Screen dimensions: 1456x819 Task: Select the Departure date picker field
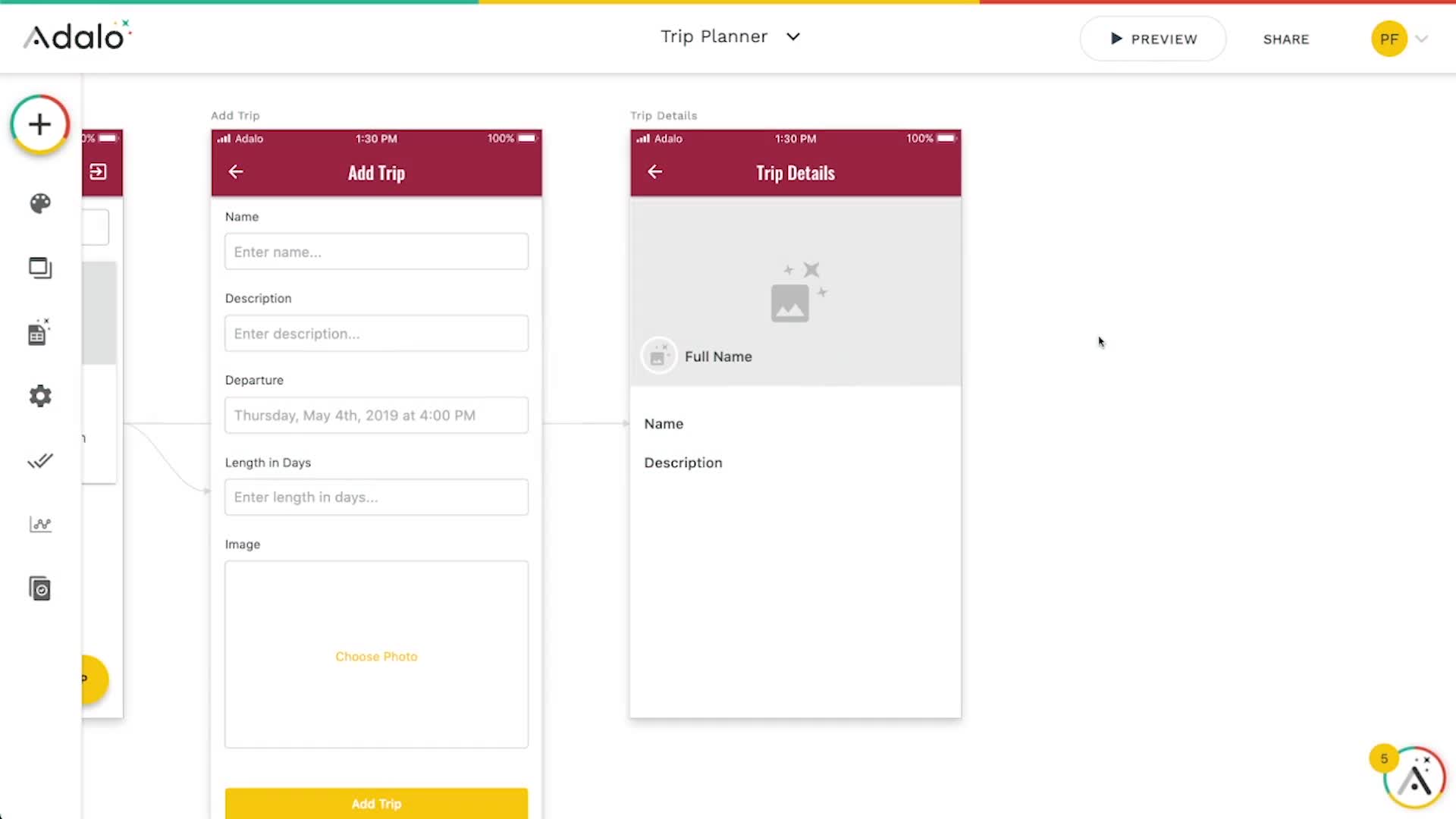tap(376, 416)
